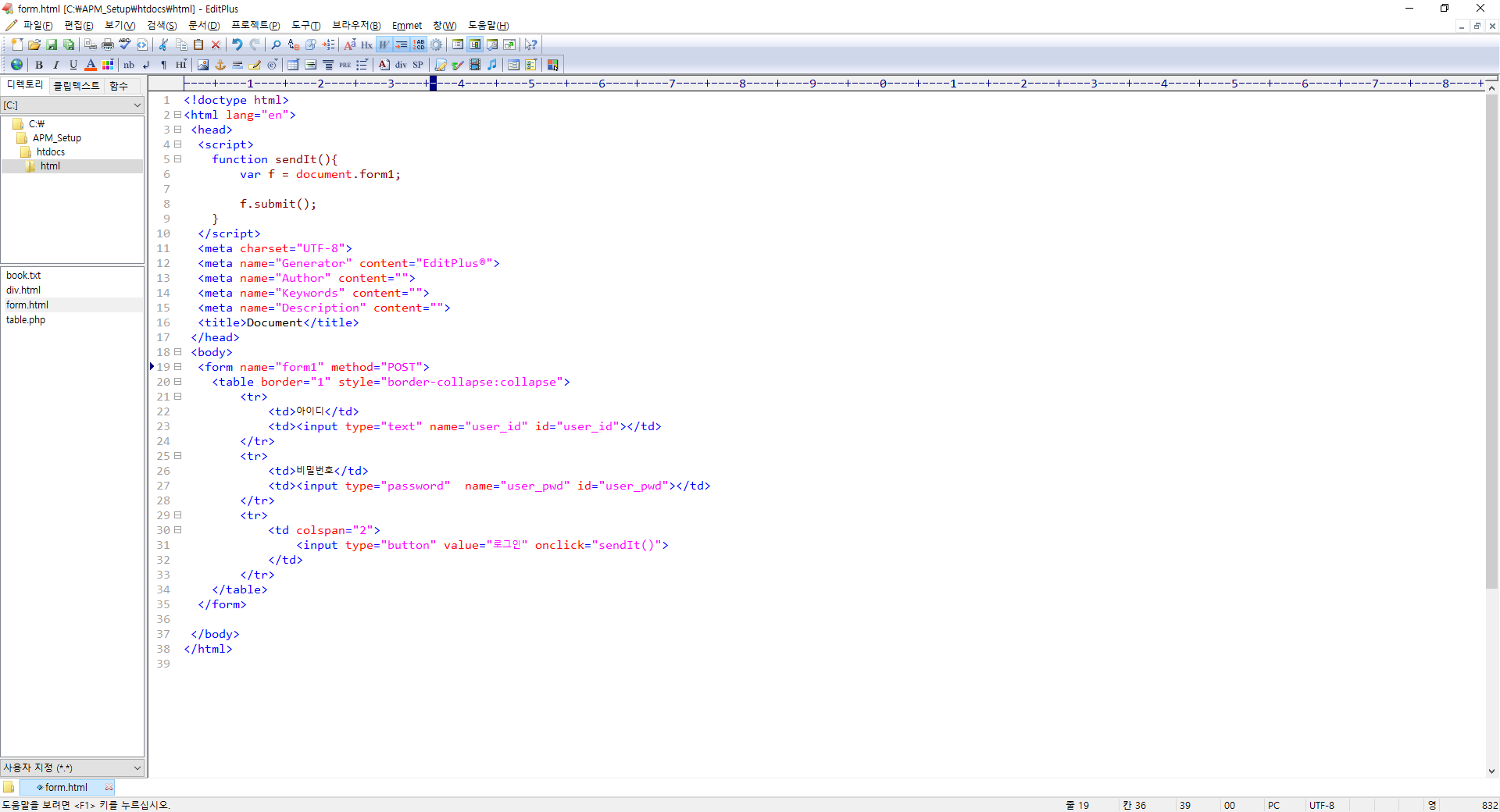Image resolution: width=1500 pixels, height=812 pixels.
Task: Click the Copy icon in toolbar
Action: (181, 45)
